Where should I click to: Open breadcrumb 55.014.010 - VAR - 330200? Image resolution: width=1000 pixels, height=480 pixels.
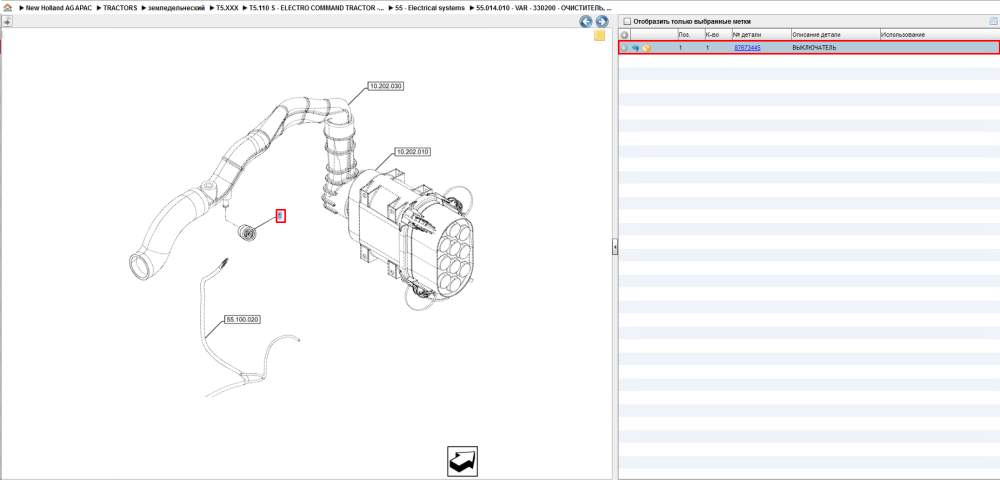click(543, 8)
